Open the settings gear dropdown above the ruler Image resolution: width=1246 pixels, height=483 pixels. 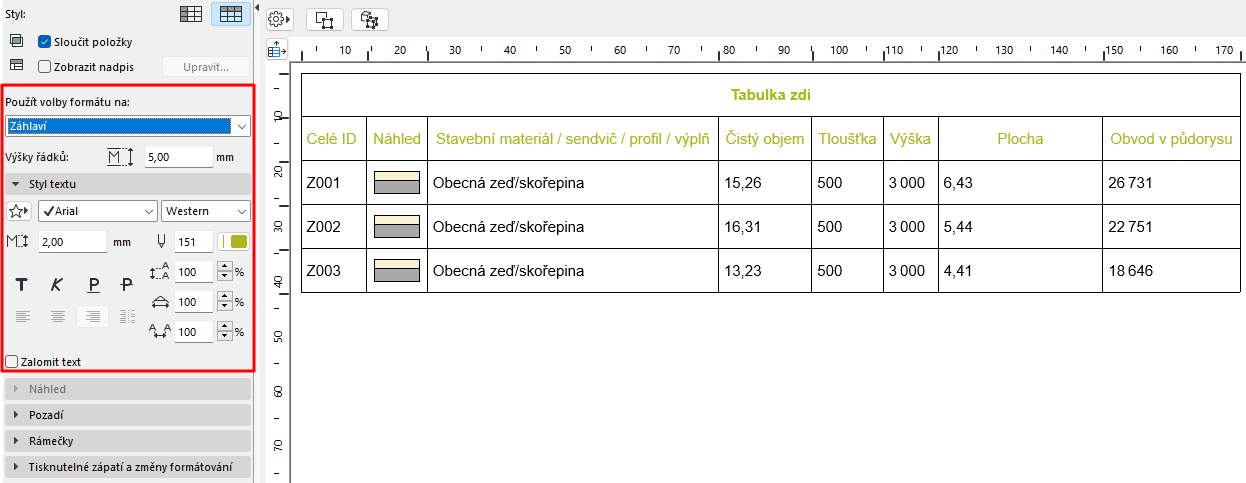(280, 19)
